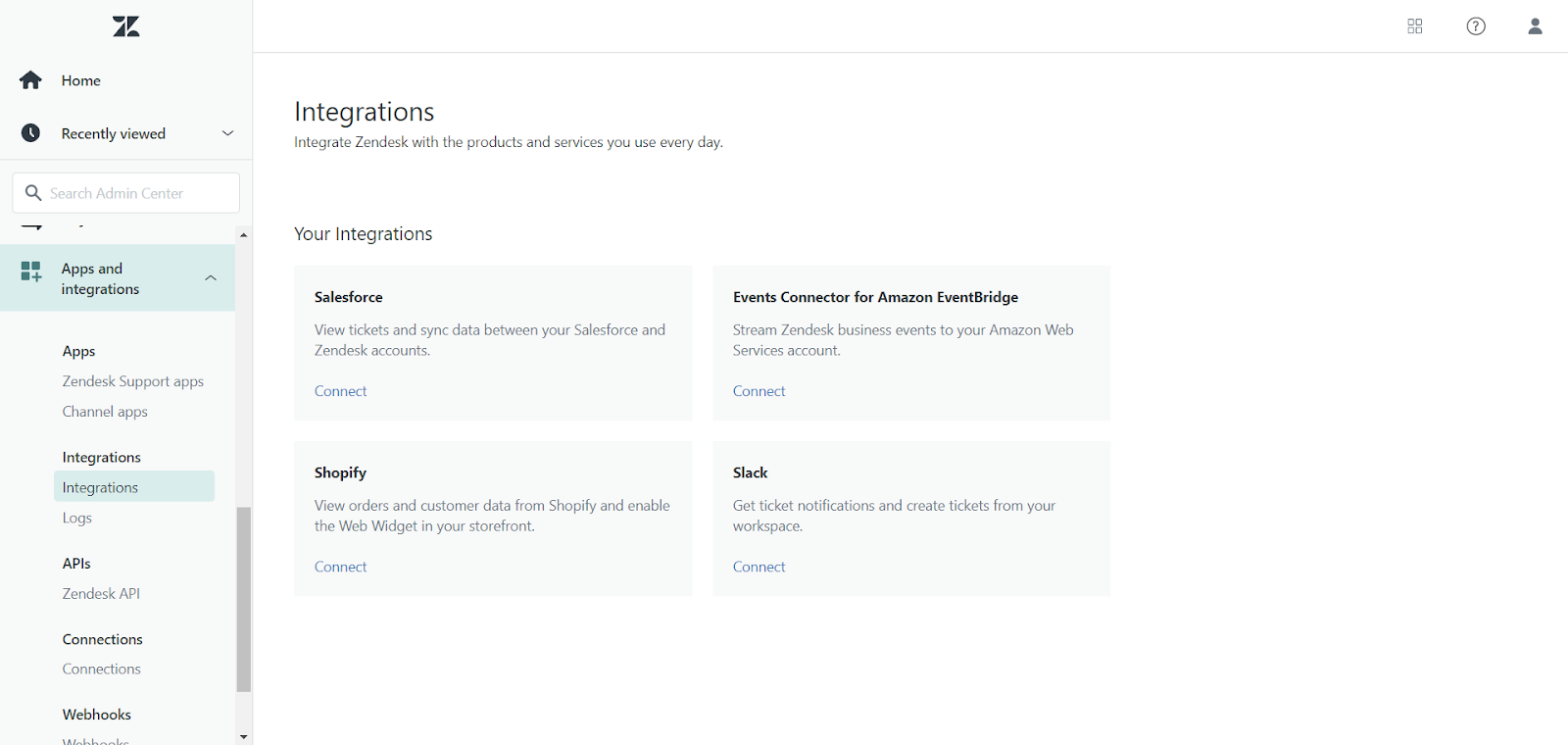The width and height of the screenshot is (1568, 745).
Task: Click the Recently viewed clock icon
Action: (x=30, y=133)
